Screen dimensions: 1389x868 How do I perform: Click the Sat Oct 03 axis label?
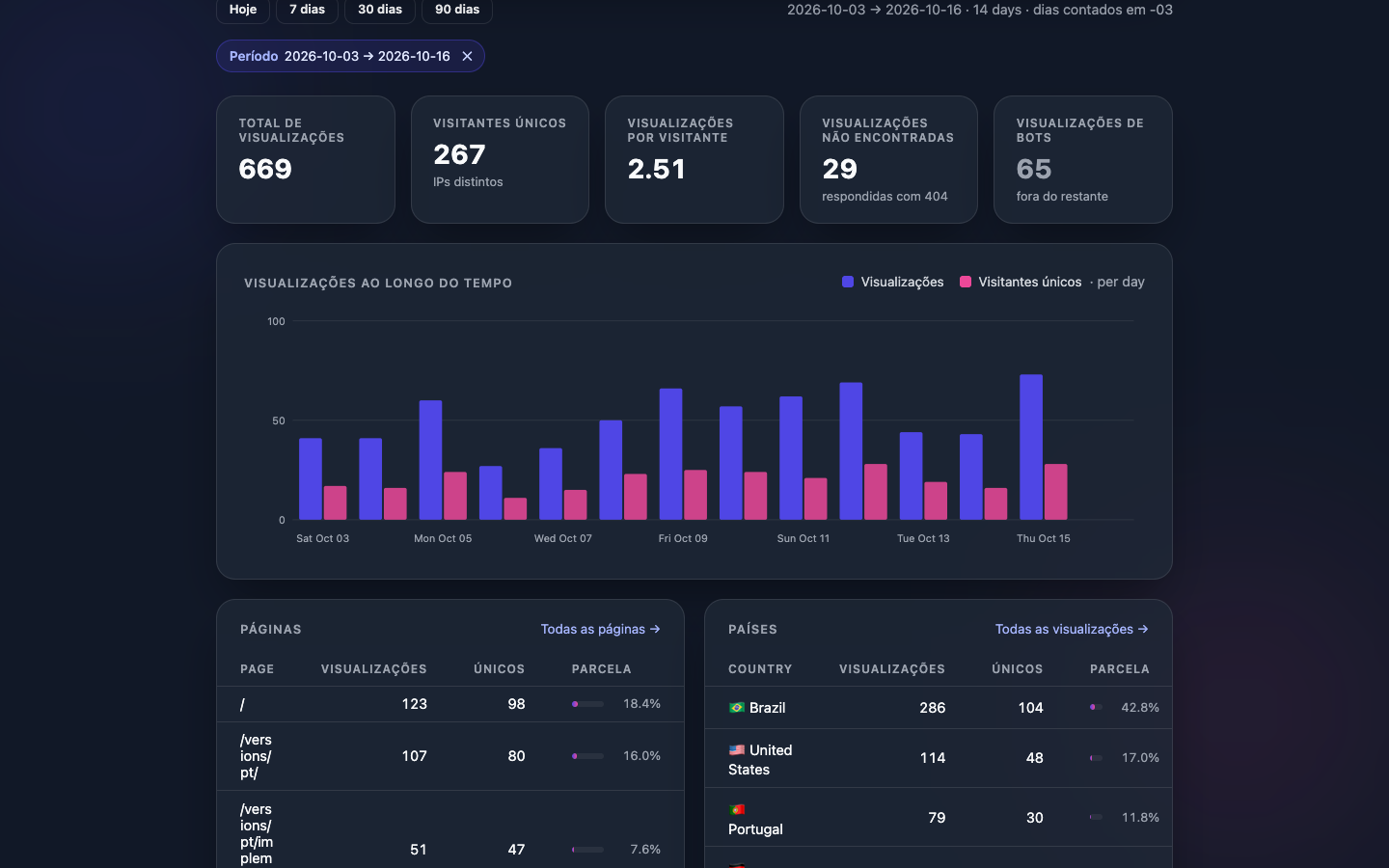coord(323,538)
